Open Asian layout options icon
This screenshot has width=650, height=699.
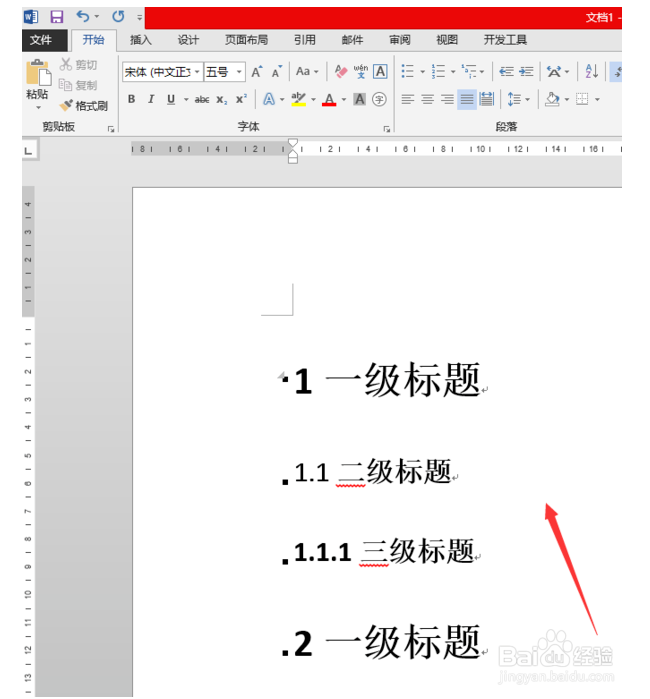[554, 71]
